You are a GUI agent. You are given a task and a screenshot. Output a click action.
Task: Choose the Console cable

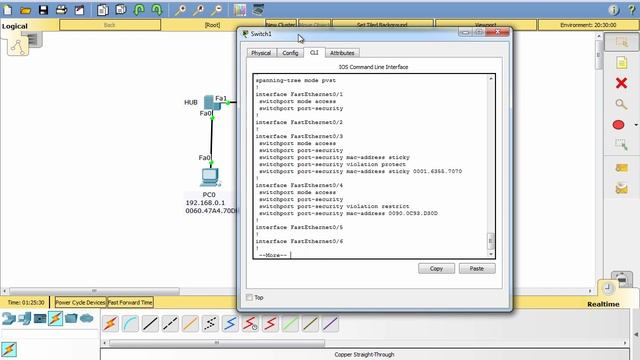coord(130,324)
